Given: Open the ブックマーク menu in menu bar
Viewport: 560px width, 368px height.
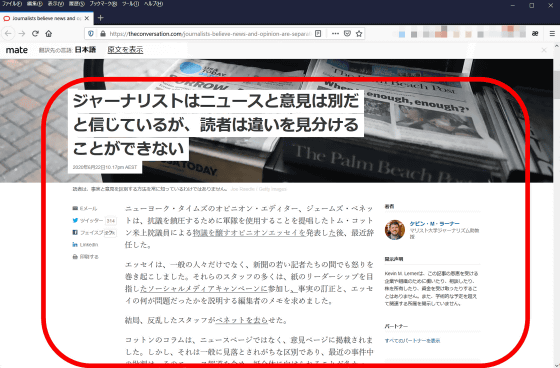Looking at the screenshot, I should 103,4.
